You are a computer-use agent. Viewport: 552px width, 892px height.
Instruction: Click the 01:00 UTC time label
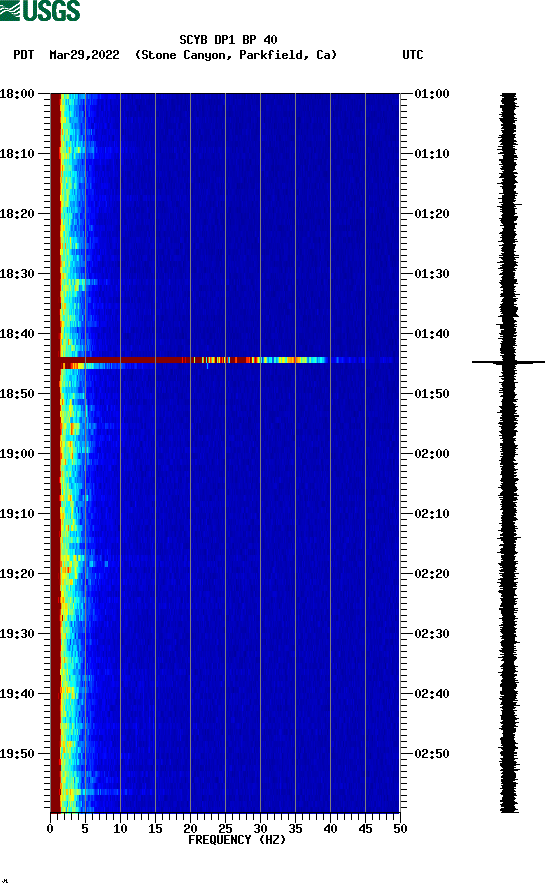coord(432,94)
